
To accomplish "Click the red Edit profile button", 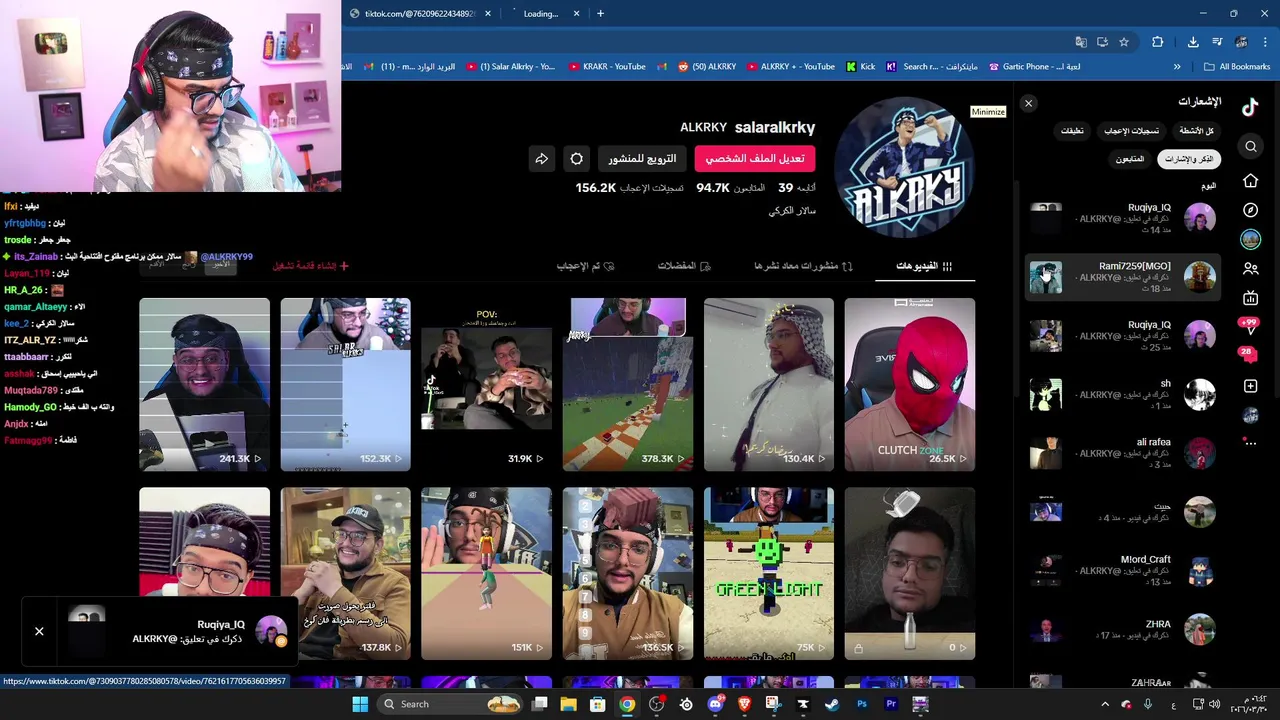I will (755, 159).
